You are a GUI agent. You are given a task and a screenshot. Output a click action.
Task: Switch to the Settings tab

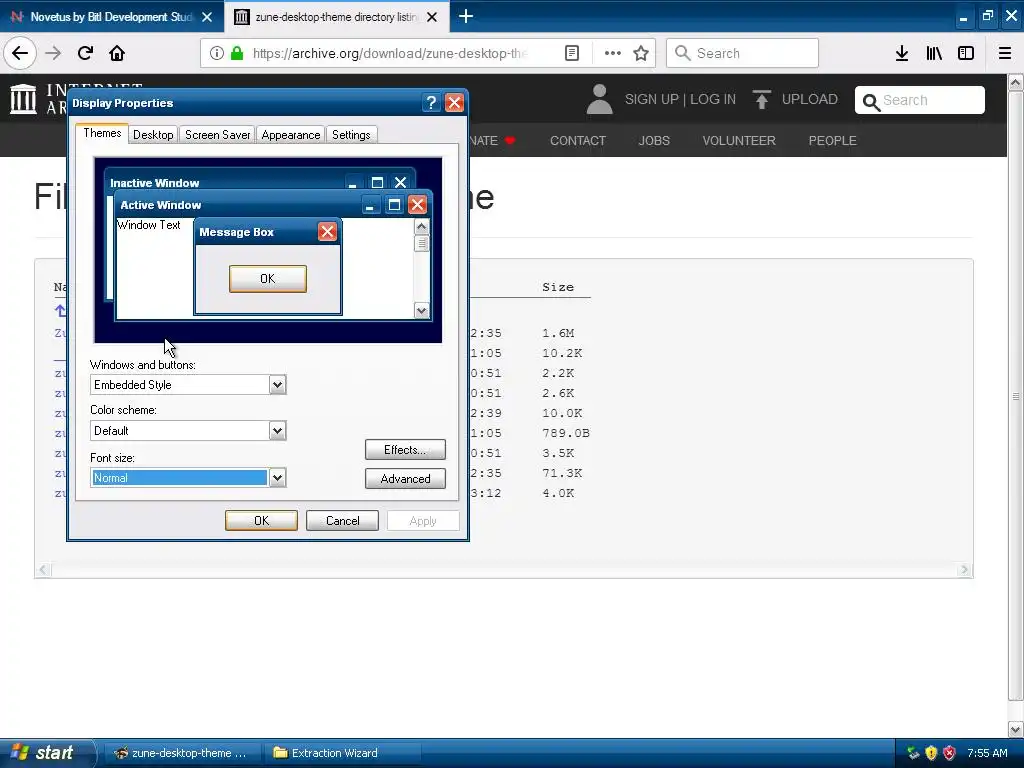tap(351, 135)
